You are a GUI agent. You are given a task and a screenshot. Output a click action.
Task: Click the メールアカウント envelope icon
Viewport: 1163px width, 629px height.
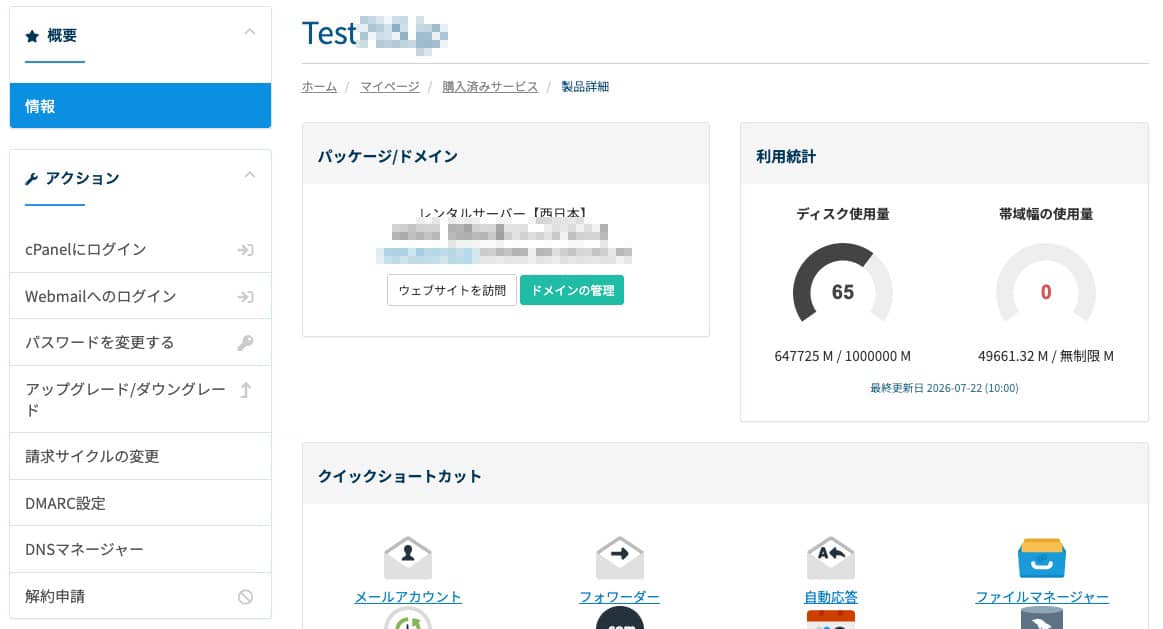(x=407, y=559)
